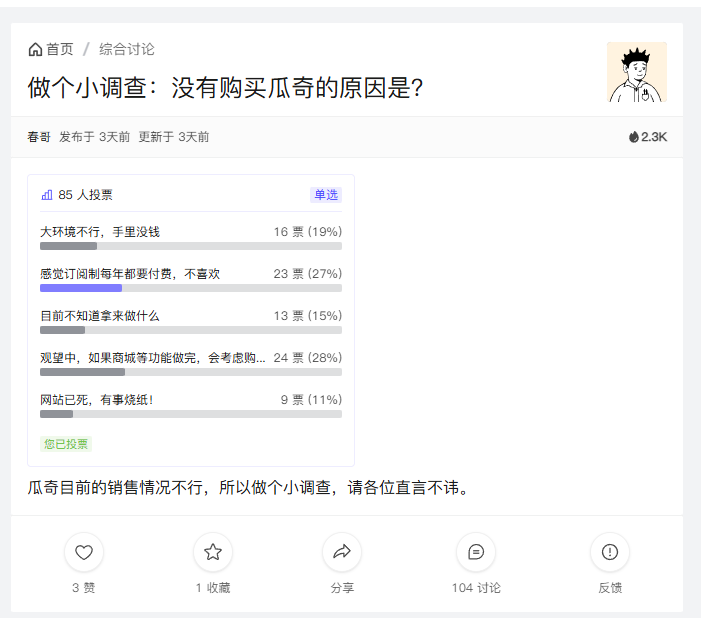
Task: Click the 28% poll progress bar
Action: pyautogui.click(x=191, y=372)
